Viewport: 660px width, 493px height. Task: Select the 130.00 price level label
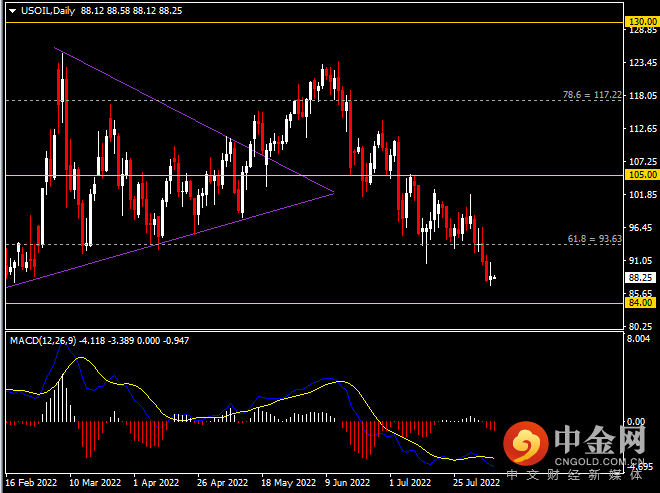coord(641,21)
